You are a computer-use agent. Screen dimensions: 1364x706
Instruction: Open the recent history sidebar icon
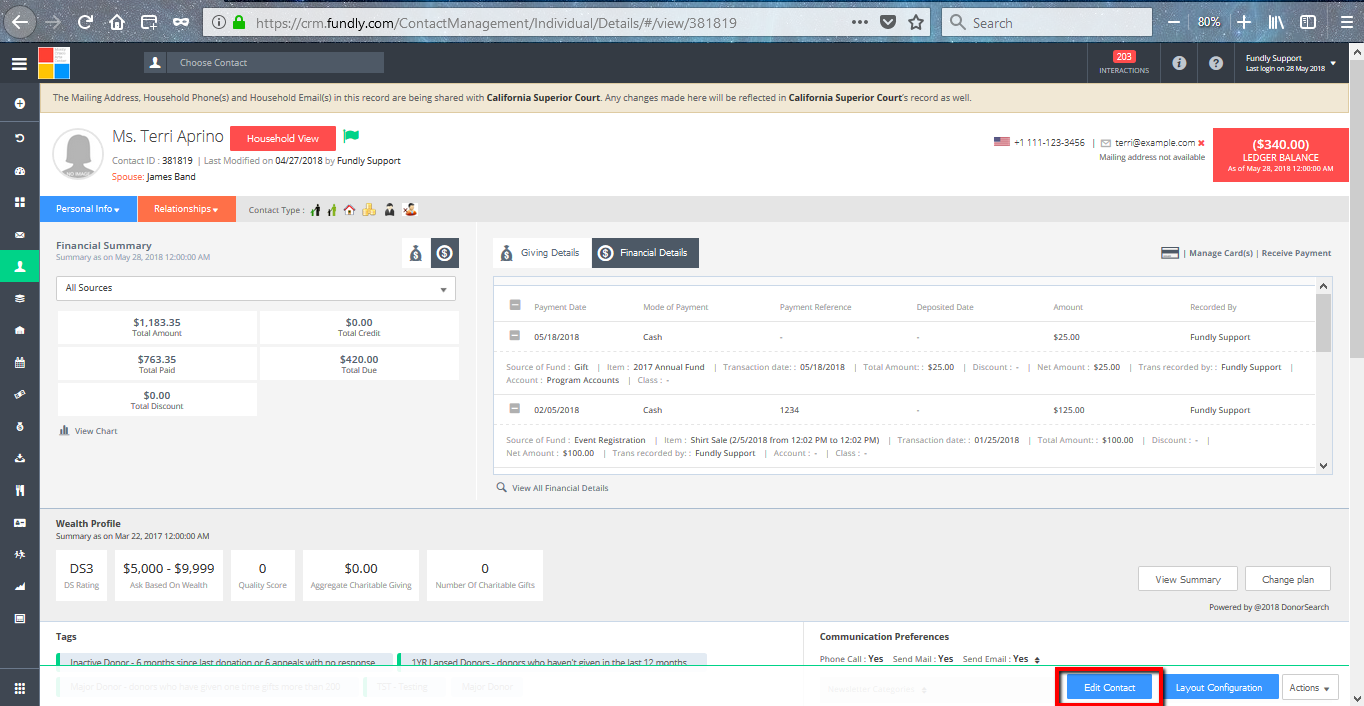19,137
